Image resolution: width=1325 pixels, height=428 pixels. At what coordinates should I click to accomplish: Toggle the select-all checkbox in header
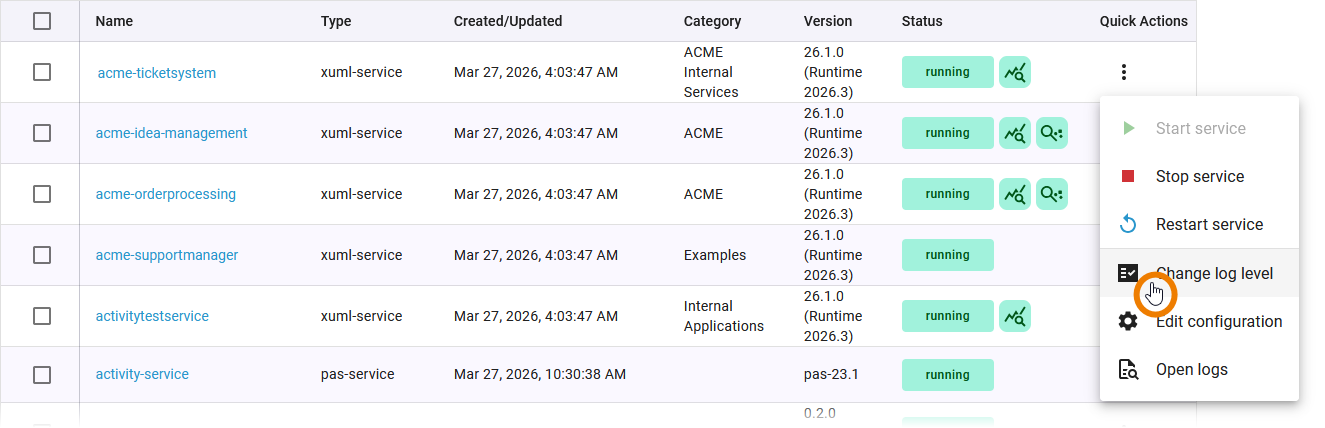[x=42, y=21]
